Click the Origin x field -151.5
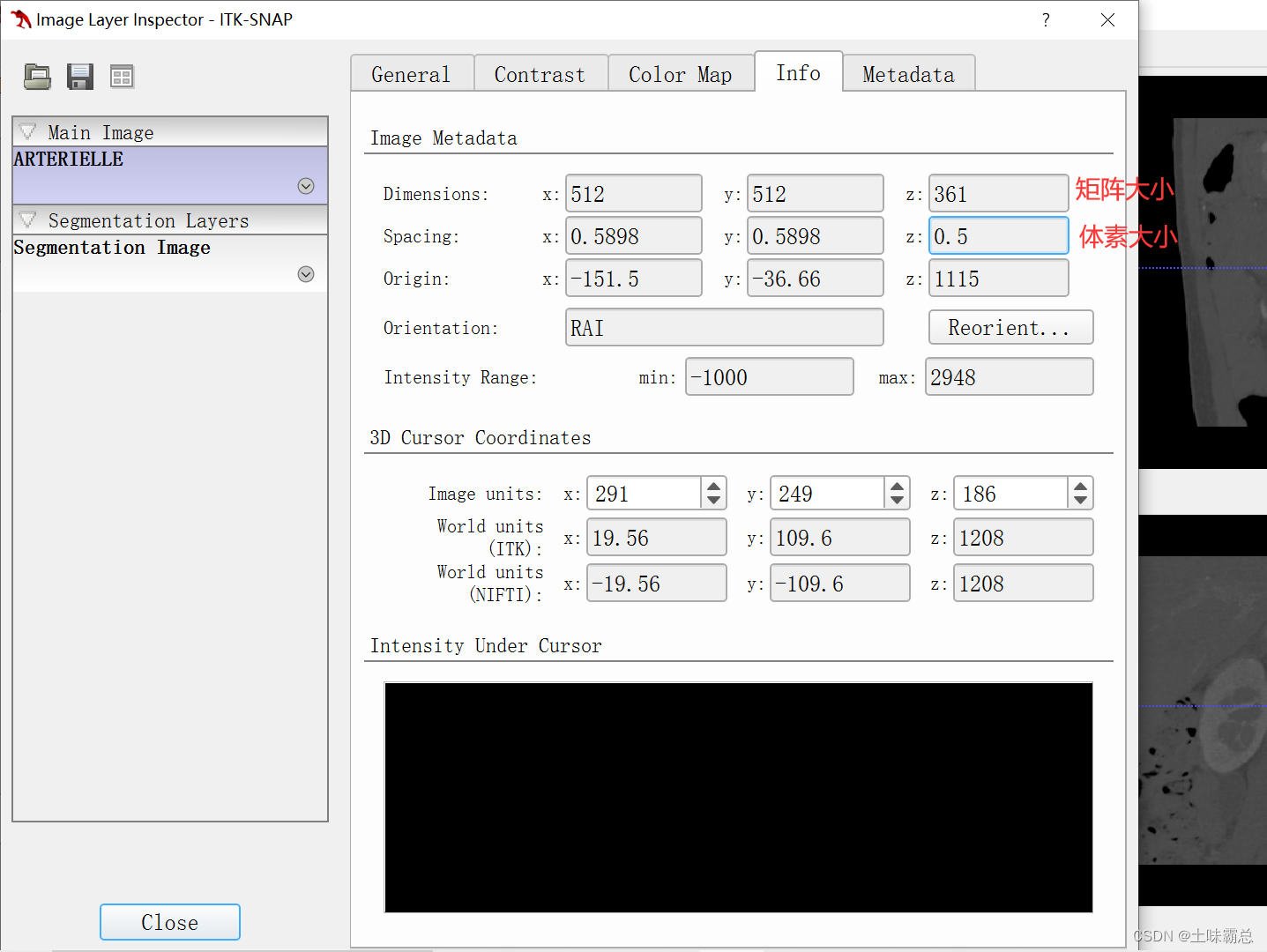Screen dimensions: 1267x952 point(634,279)
